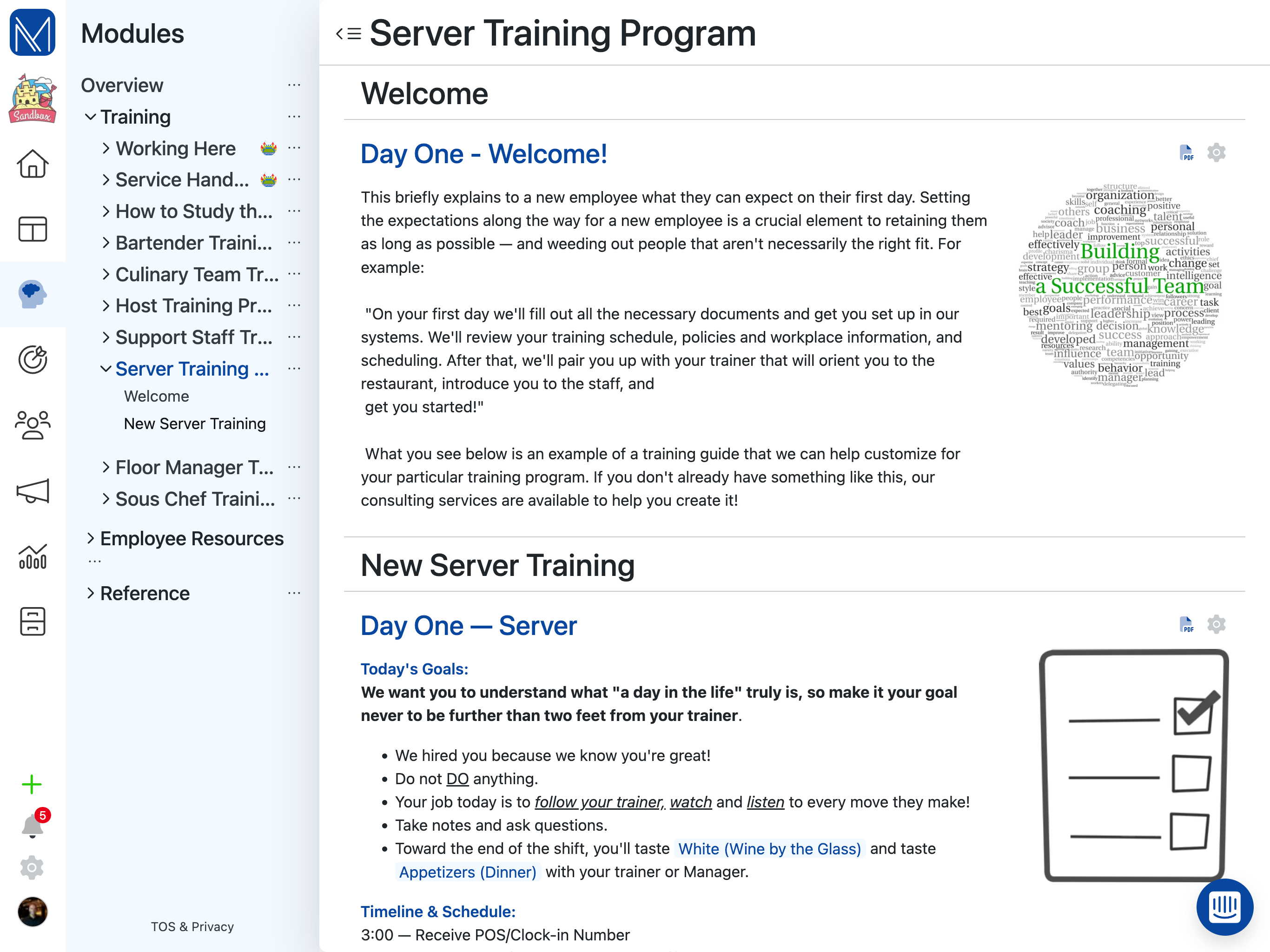The image size is (1270, 952).
Task: Open Overview options ellipsis menu
Action: click(x=294, y=86)
